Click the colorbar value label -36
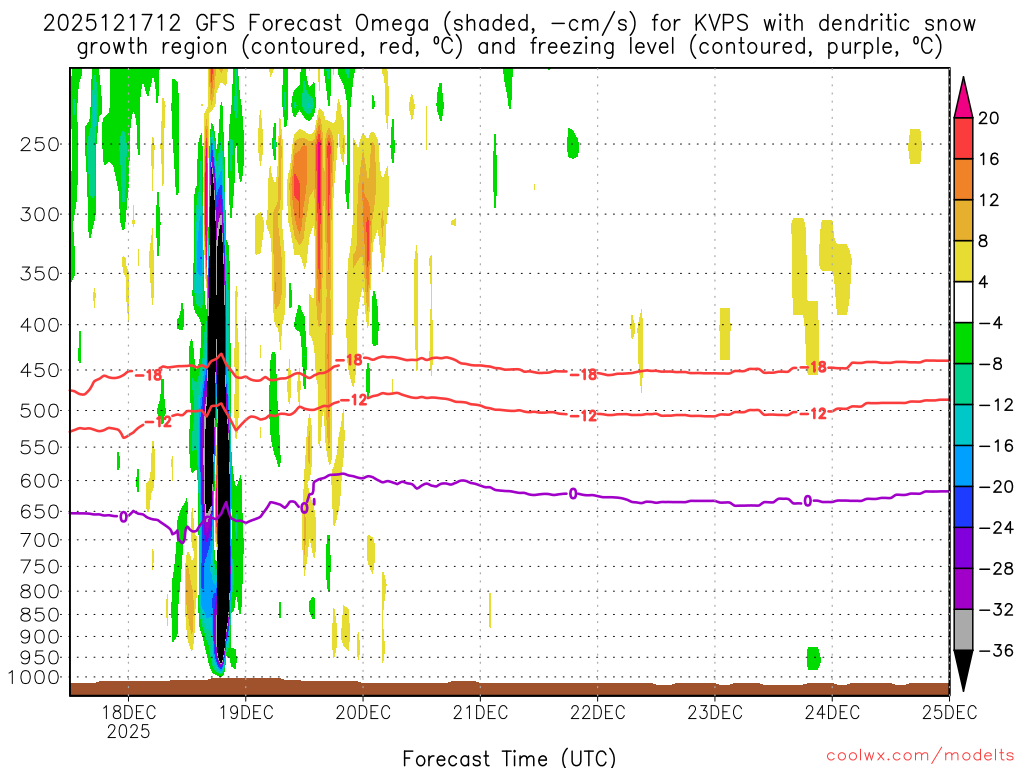 tap(996, 650)
